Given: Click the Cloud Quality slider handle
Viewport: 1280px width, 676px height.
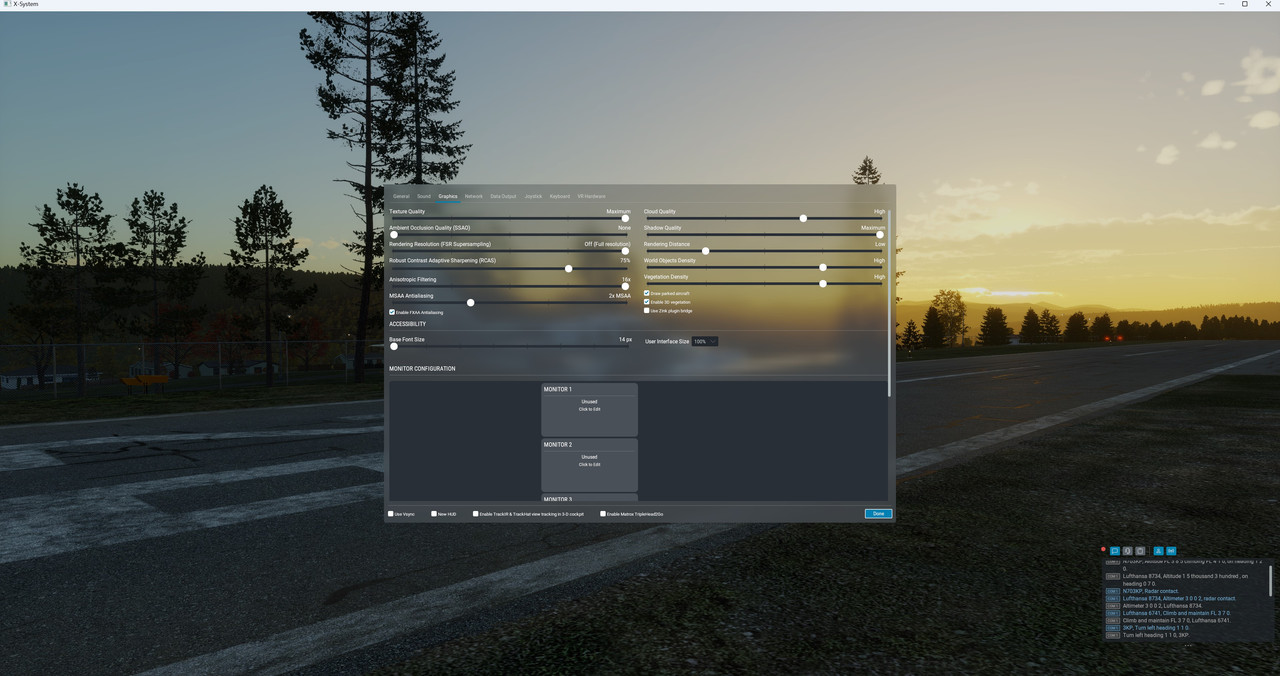Looking at the screenshot, I should click(x=803, y=218).
